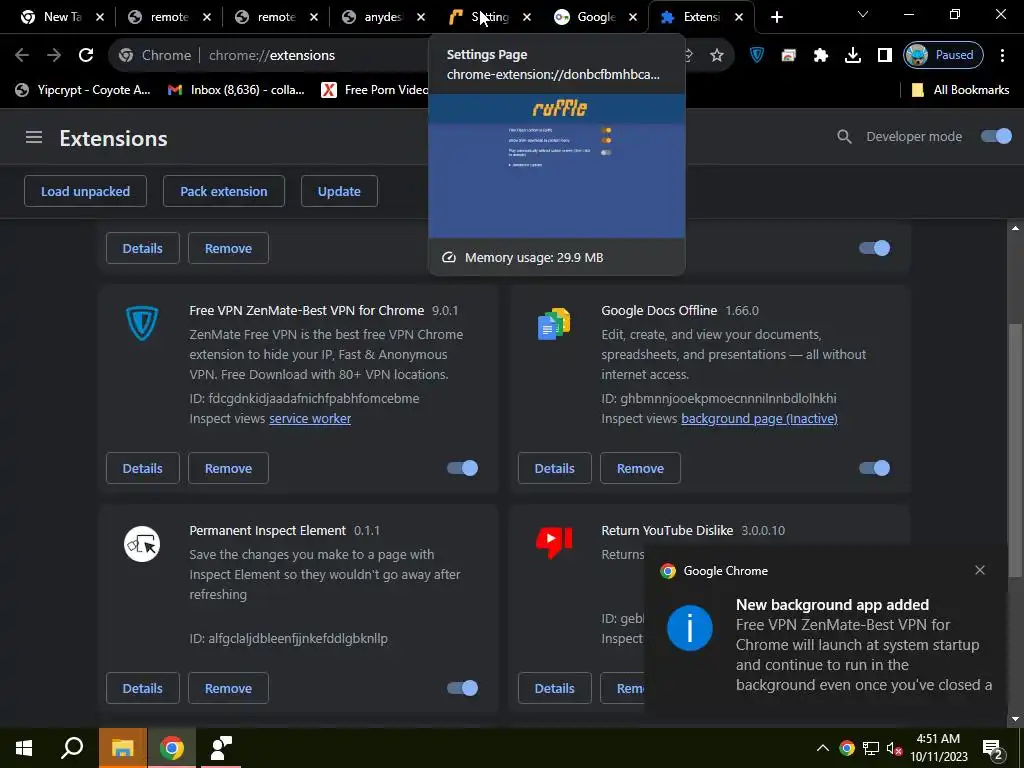Click the Chrome icon in the taskbar
The height and width of the screenshot is (768, 1024).
click(171, 748)
